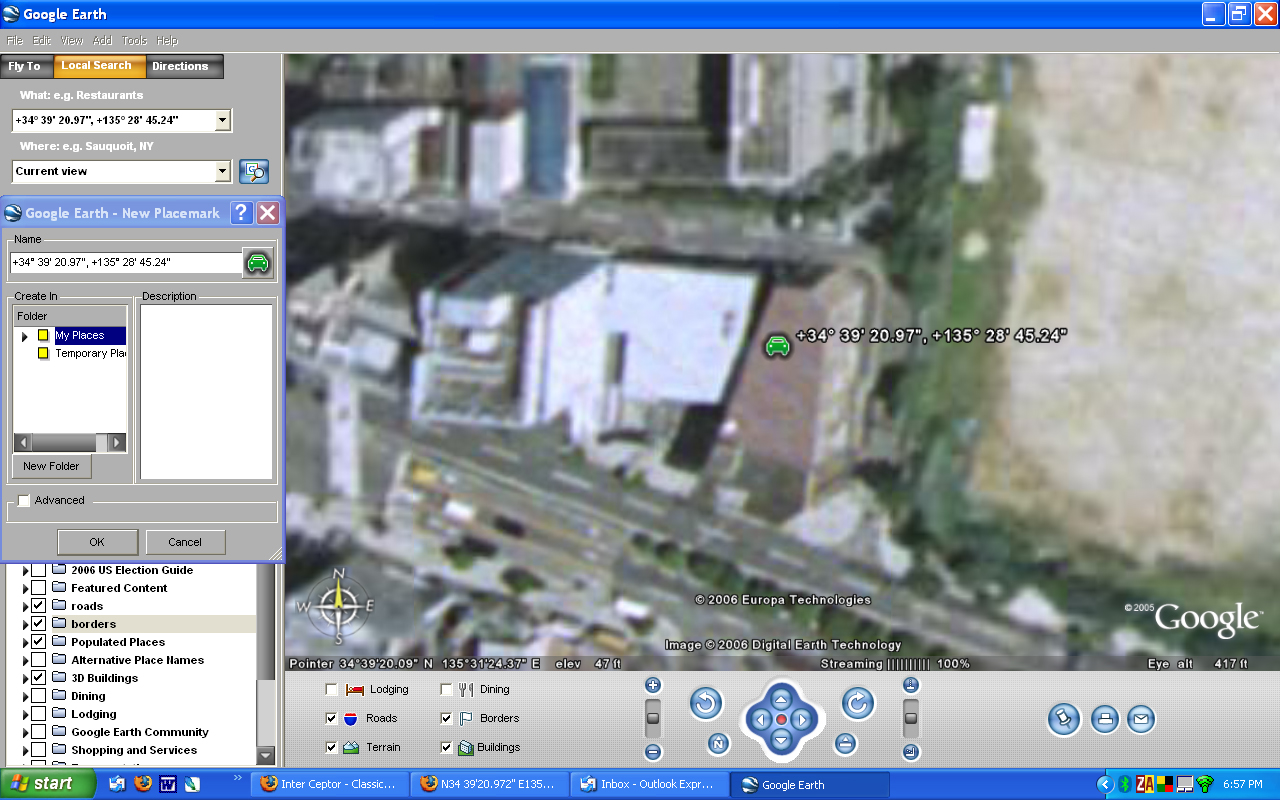Zoom out with the minus button
The width and height of the screenshot is (1280, 800).
point(653,752)
